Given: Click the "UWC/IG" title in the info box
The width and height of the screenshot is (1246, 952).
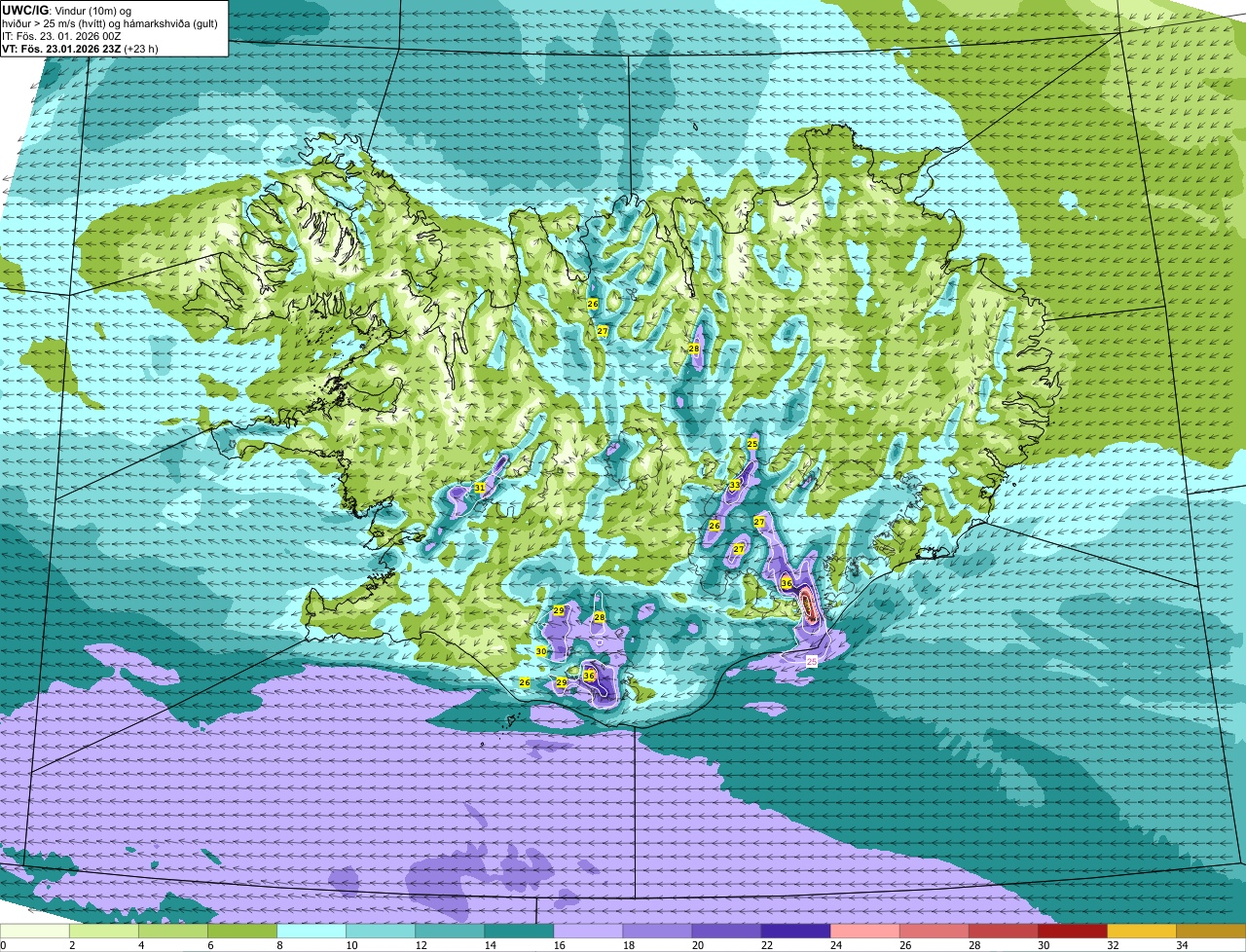Looking at the screenshot, I should [x=27, y=10].
